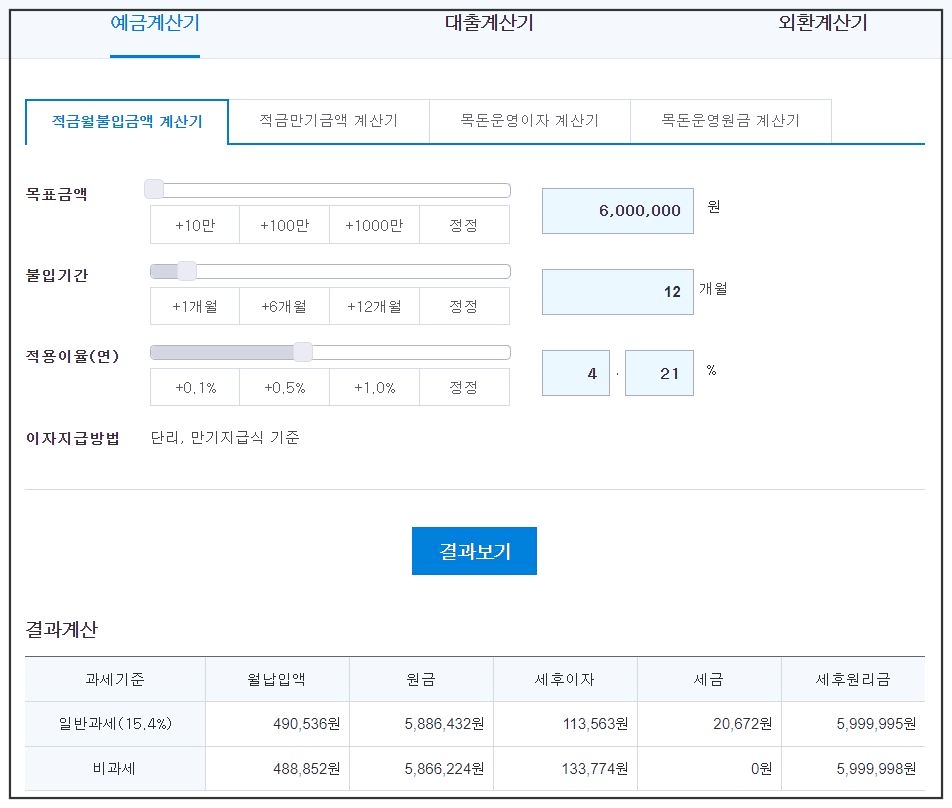952x808 pixels.
Task: Click the +100만 button under 목표금액
Action: [x=284, y=224]
